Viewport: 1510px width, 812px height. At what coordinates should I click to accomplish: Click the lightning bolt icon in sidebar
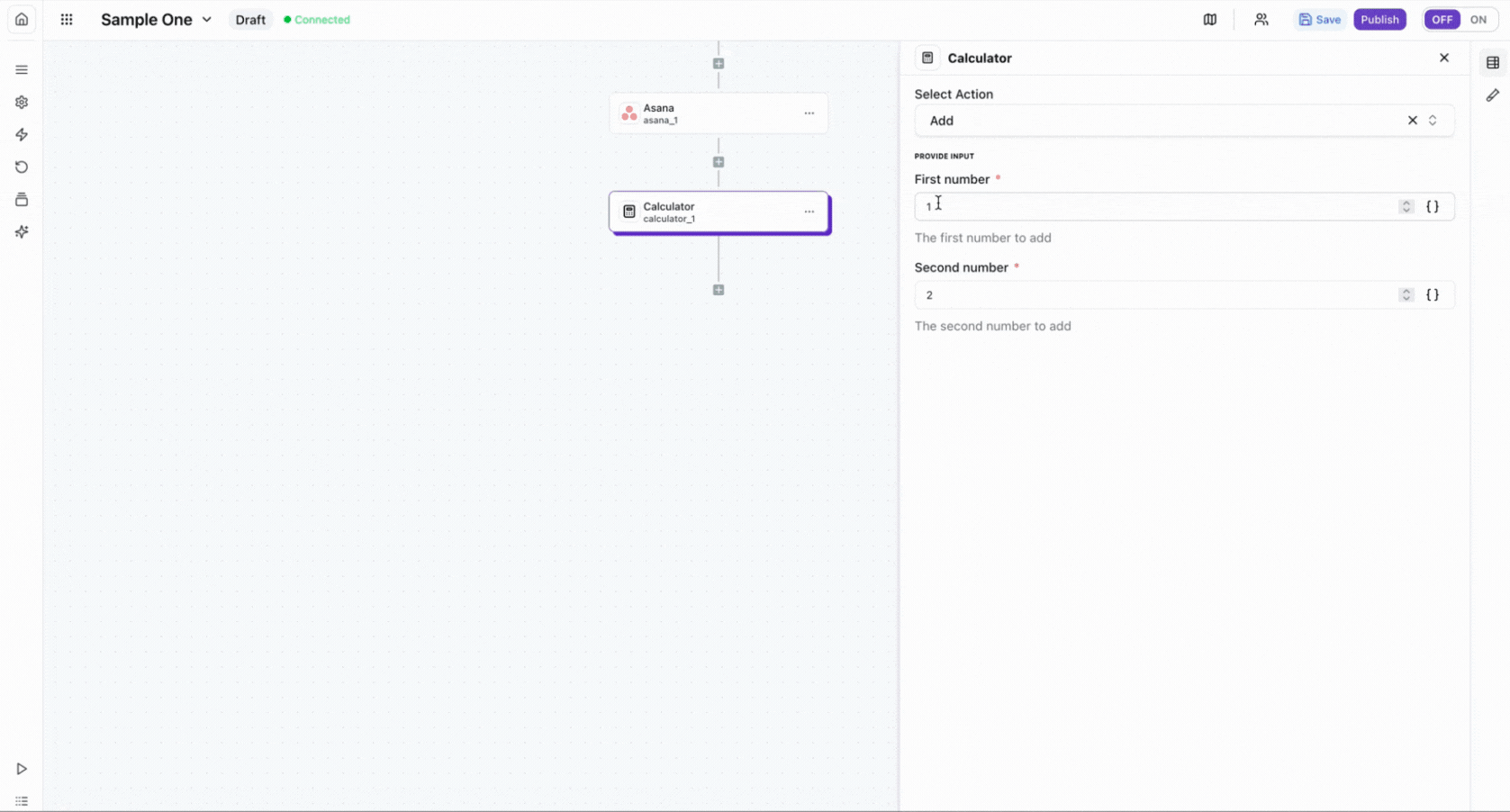coord(22,135)
